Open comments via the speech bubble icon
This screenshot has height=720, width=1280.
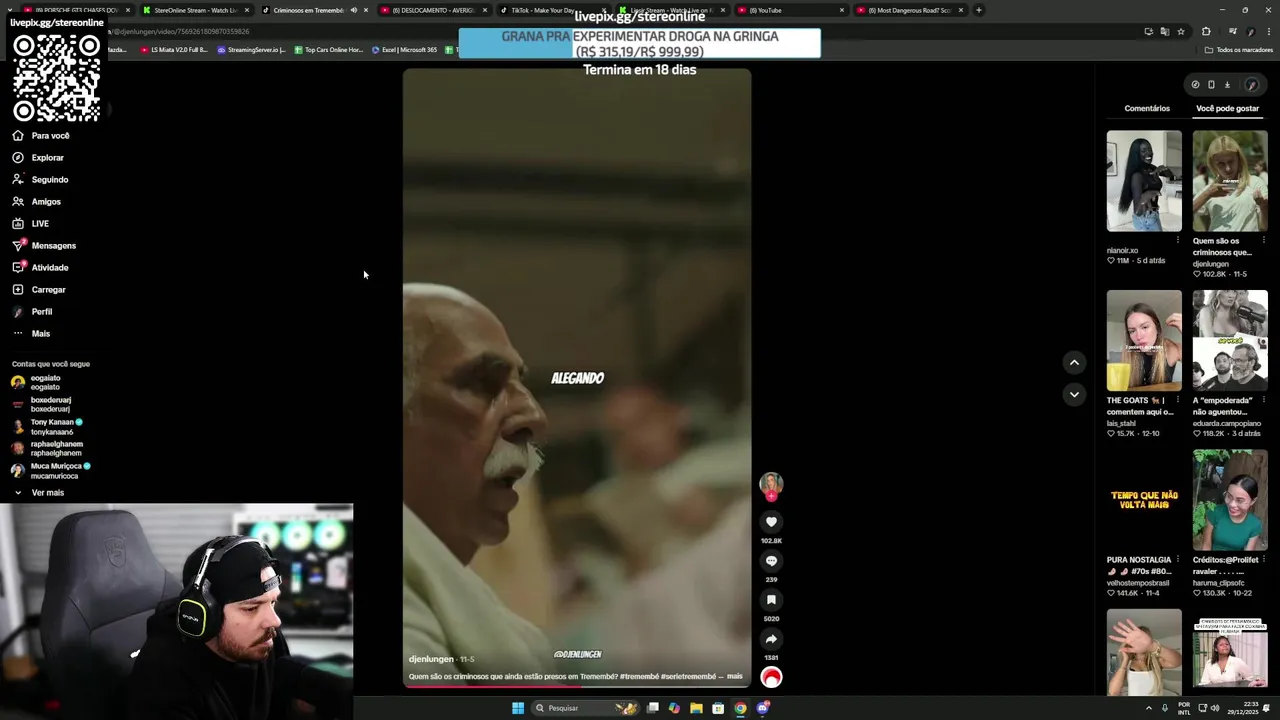pyautogui.click(x=771, y=561)
